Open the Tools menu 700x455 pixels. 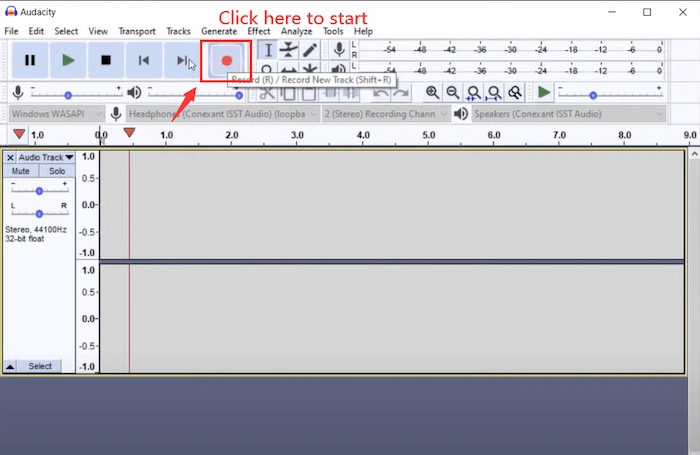[333, 31]
